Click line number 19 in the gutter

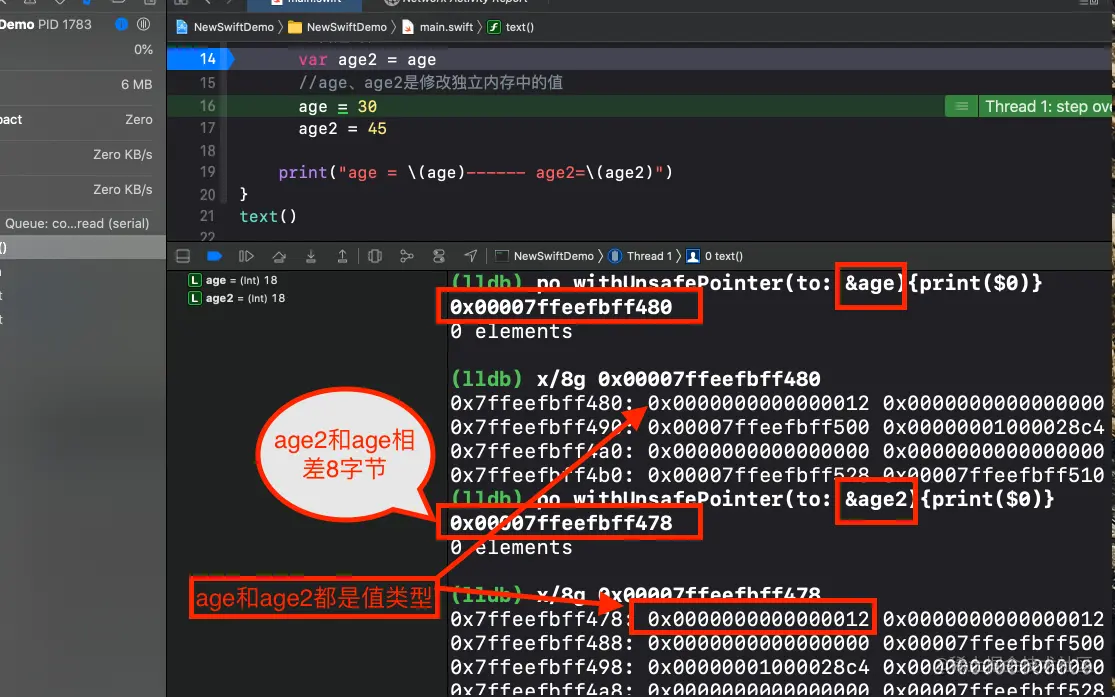click(208, 172)
